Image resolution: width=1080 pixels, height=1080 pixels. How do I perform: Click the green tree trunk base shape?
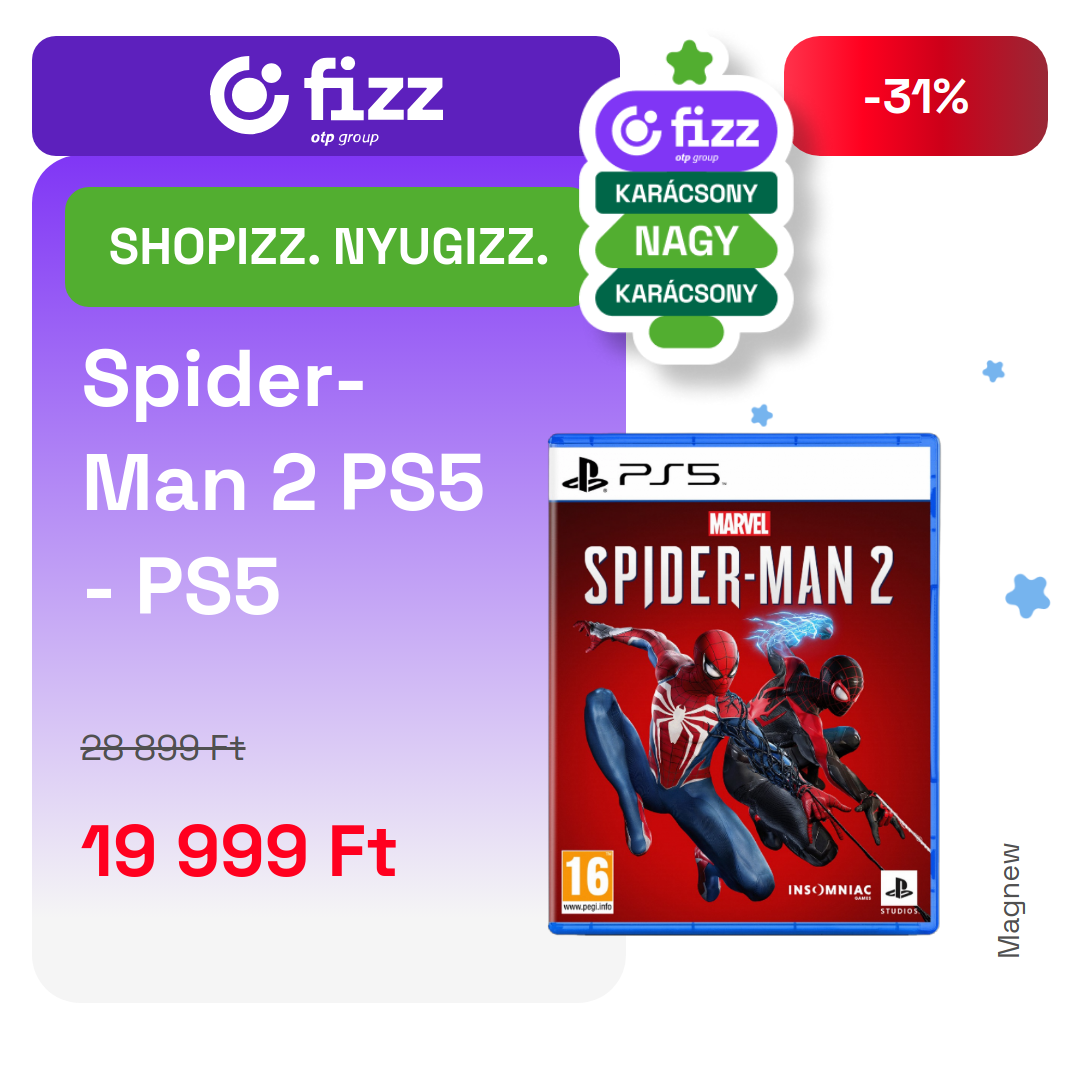coord(686,333)
